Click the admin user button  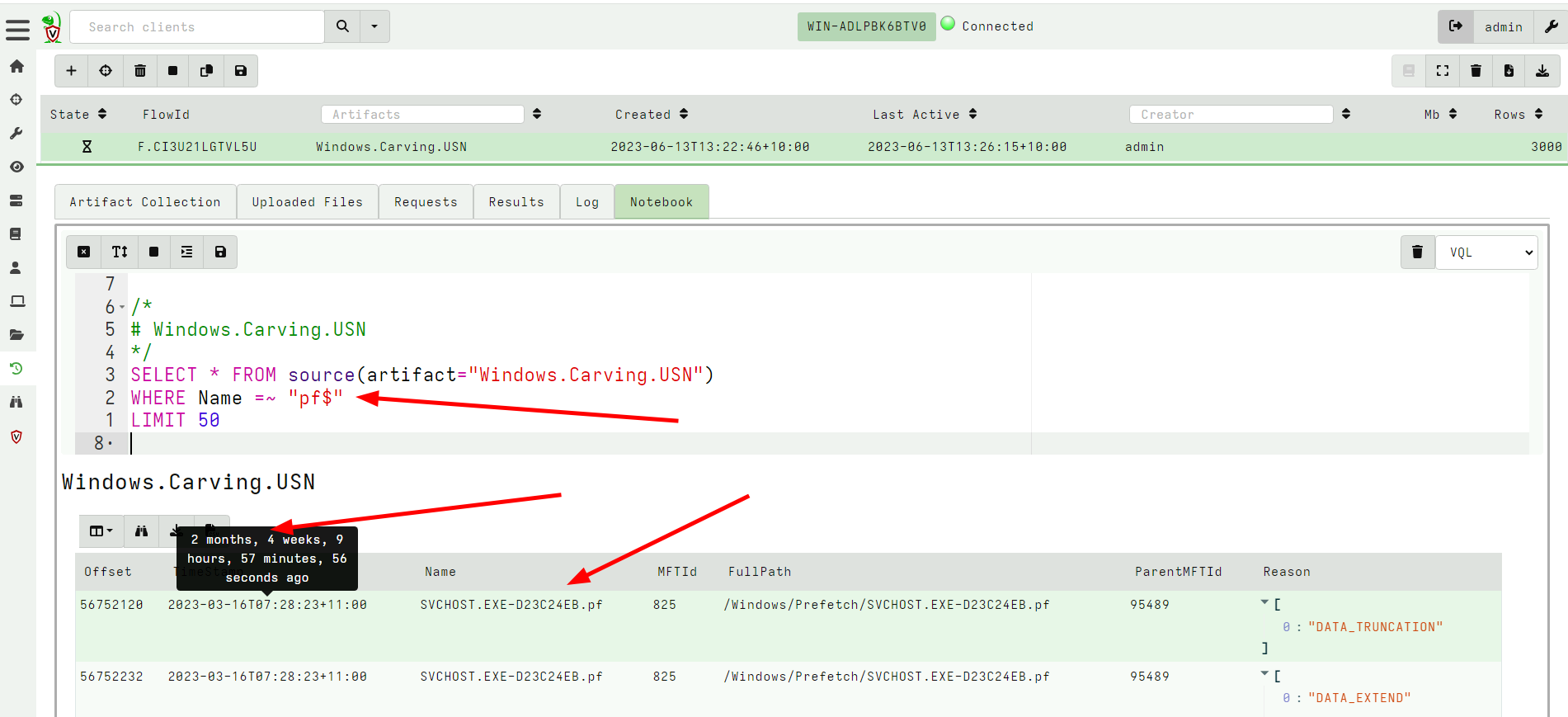pos(1503,27)
